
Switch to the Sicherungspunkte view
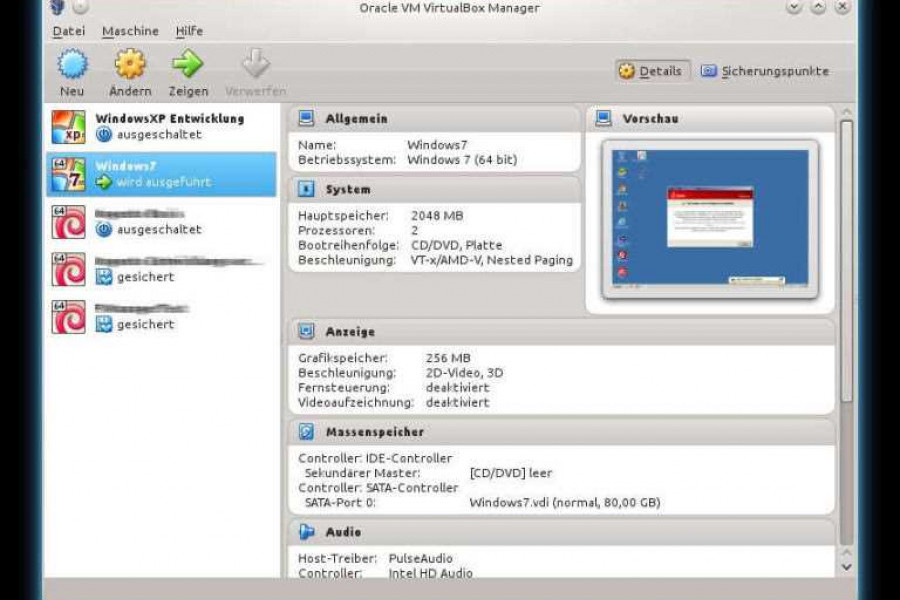[765, 71]
